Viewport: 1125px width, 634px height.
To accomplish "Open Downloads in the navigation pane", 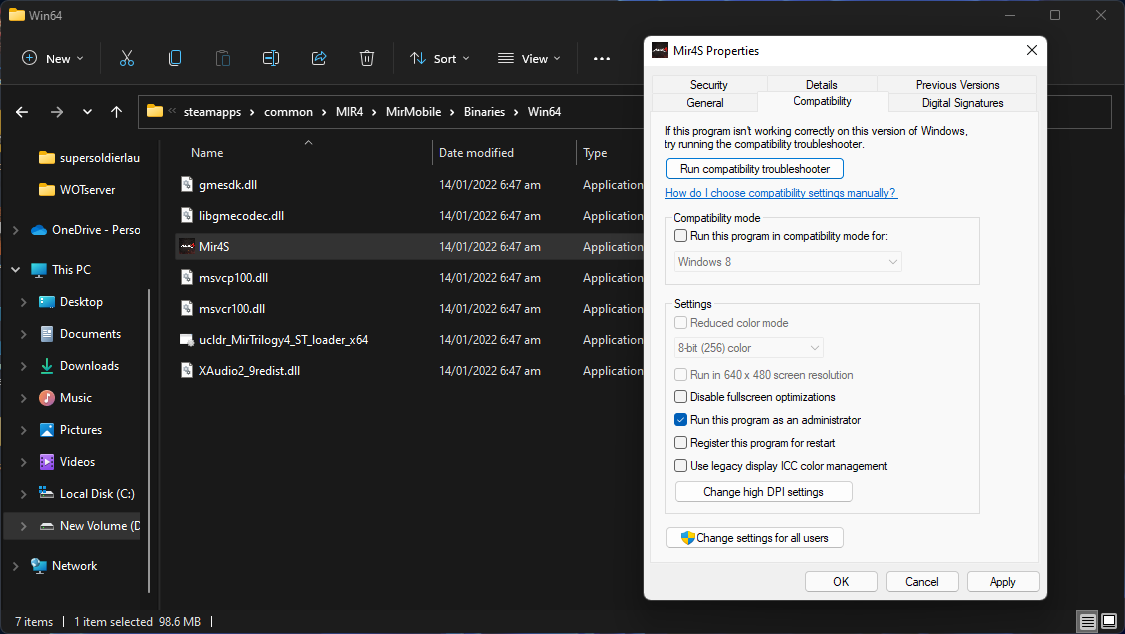I will click(x=90, y=366).
